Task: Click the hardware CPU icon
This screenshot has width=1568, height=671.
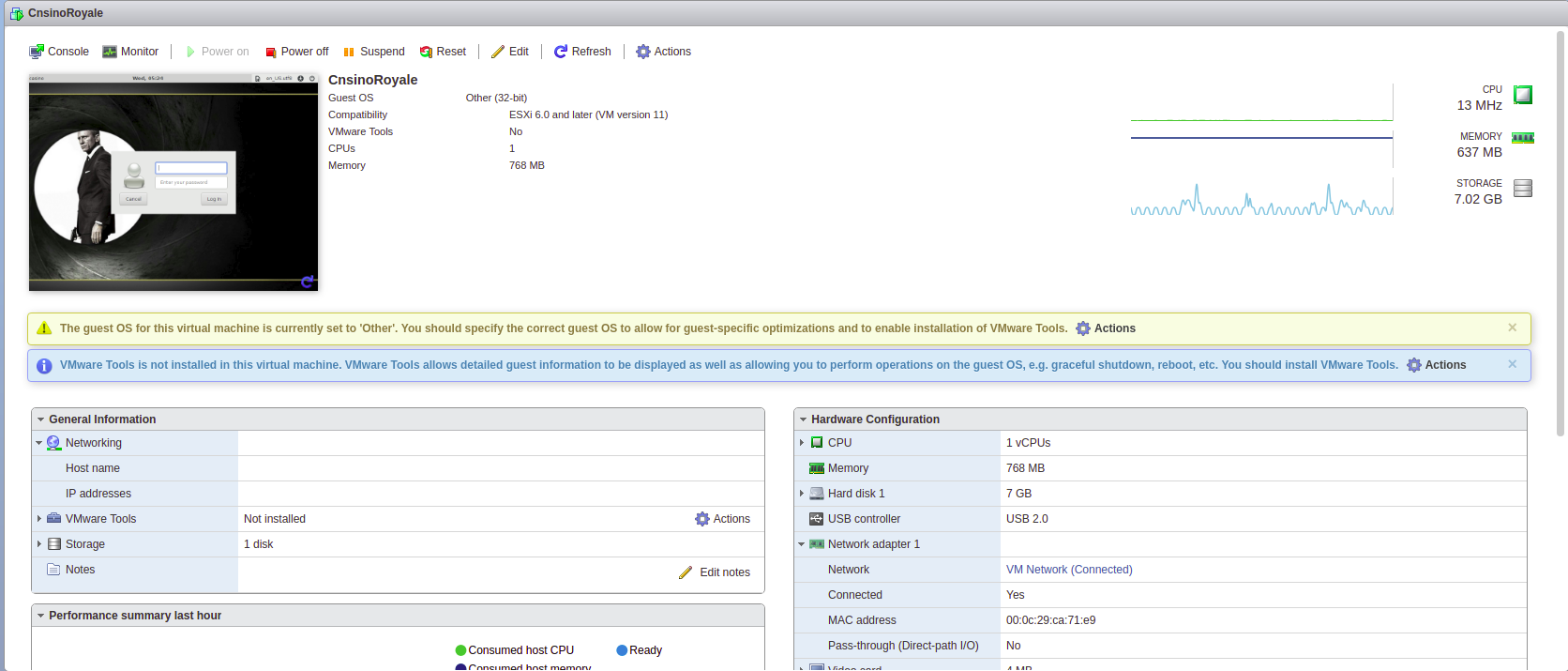Action: point(817,443)
